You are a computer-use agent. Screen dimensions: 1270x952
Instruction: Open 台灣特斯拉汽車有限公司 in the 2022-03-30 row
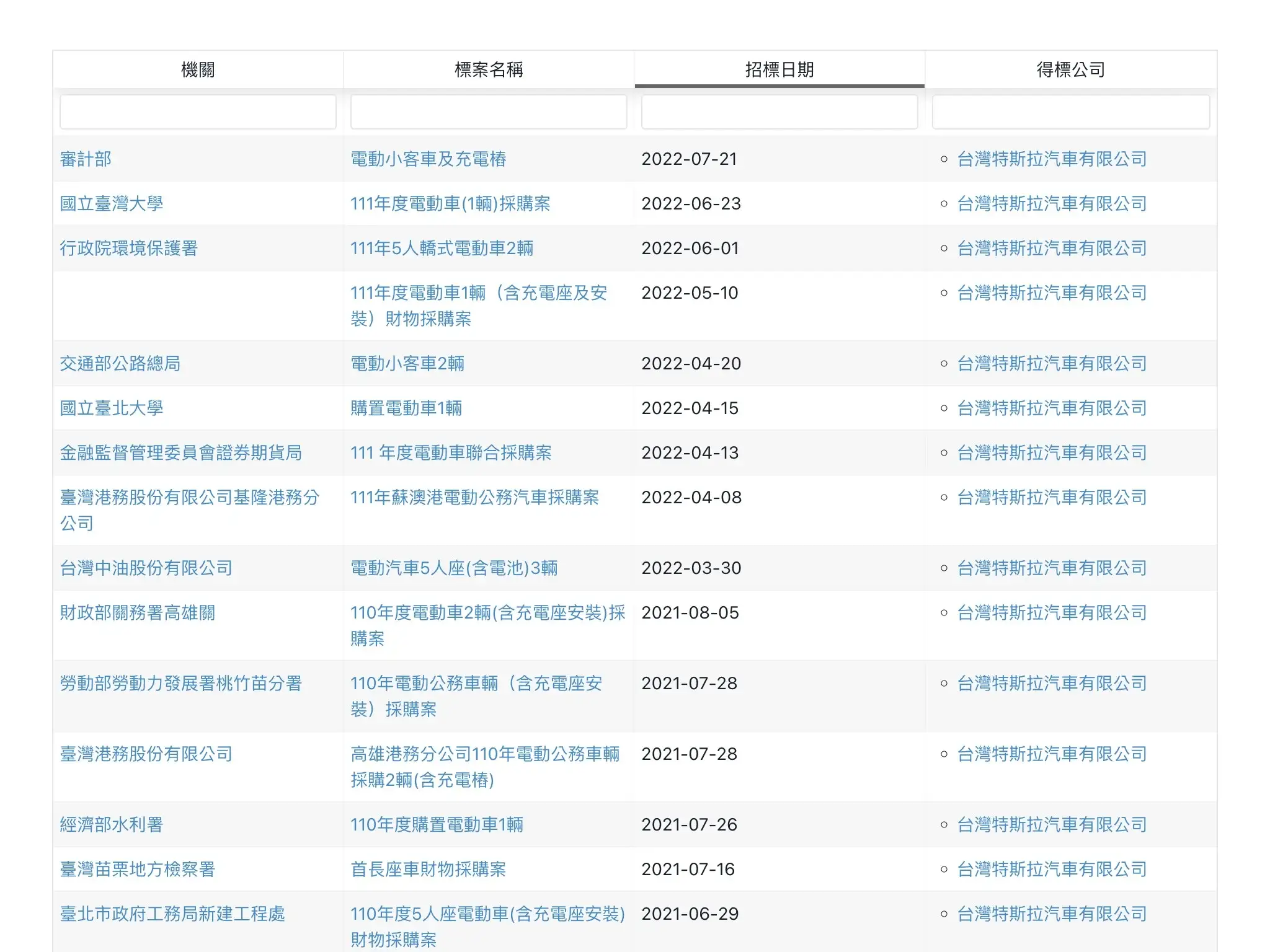(1052, 568)
